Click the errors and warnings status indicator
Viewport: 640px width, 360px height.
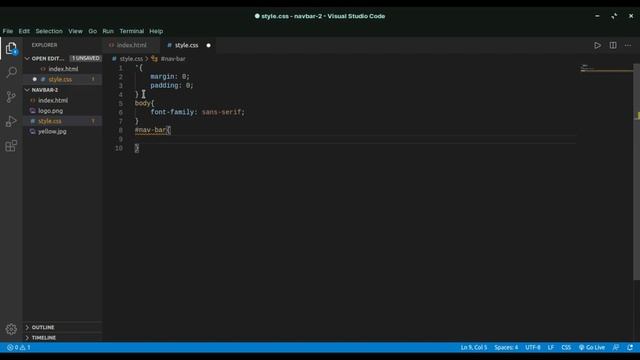tap(19, 347)
